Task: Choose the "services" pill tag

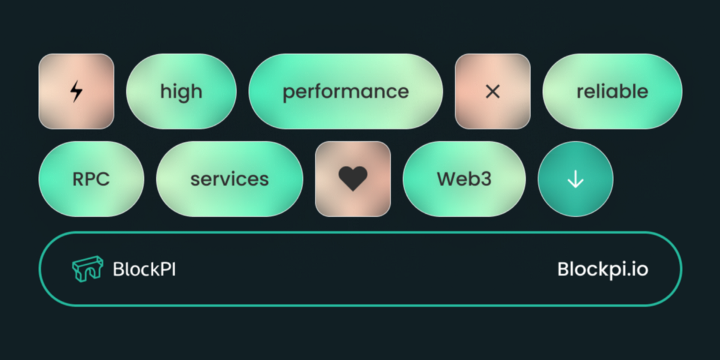Action: pos(230,179)
